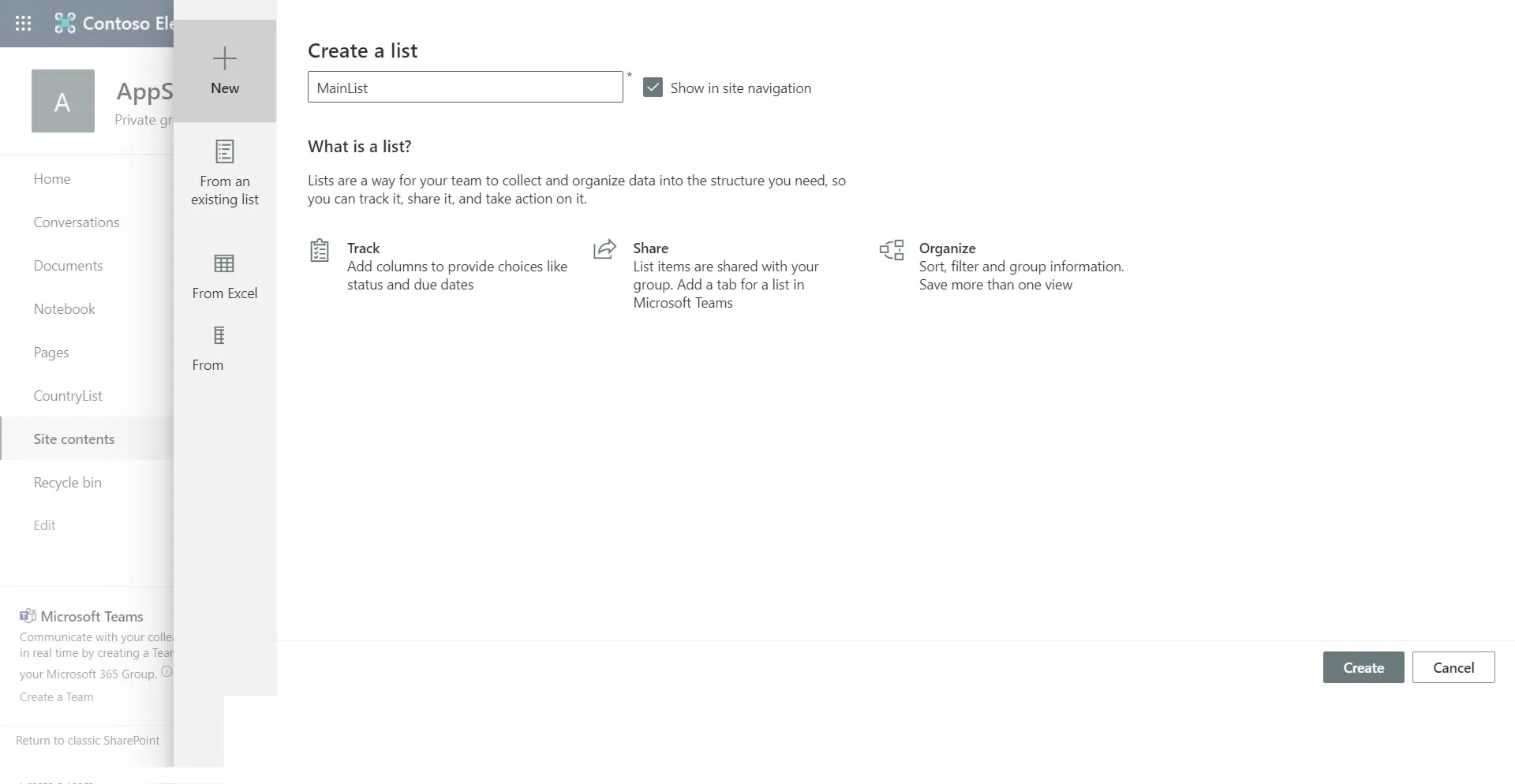Click the Share arrow icon

pos(604,249)
